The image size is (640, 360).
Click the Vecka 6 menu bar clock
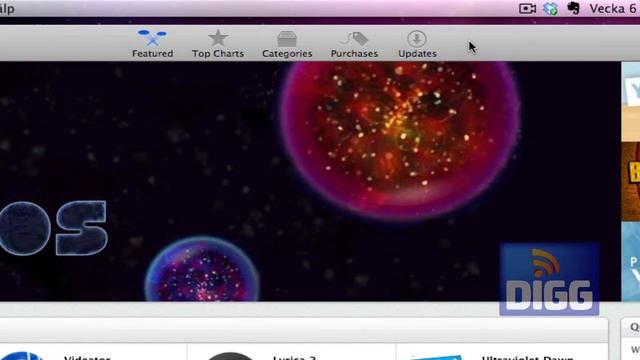coord(613,9)
